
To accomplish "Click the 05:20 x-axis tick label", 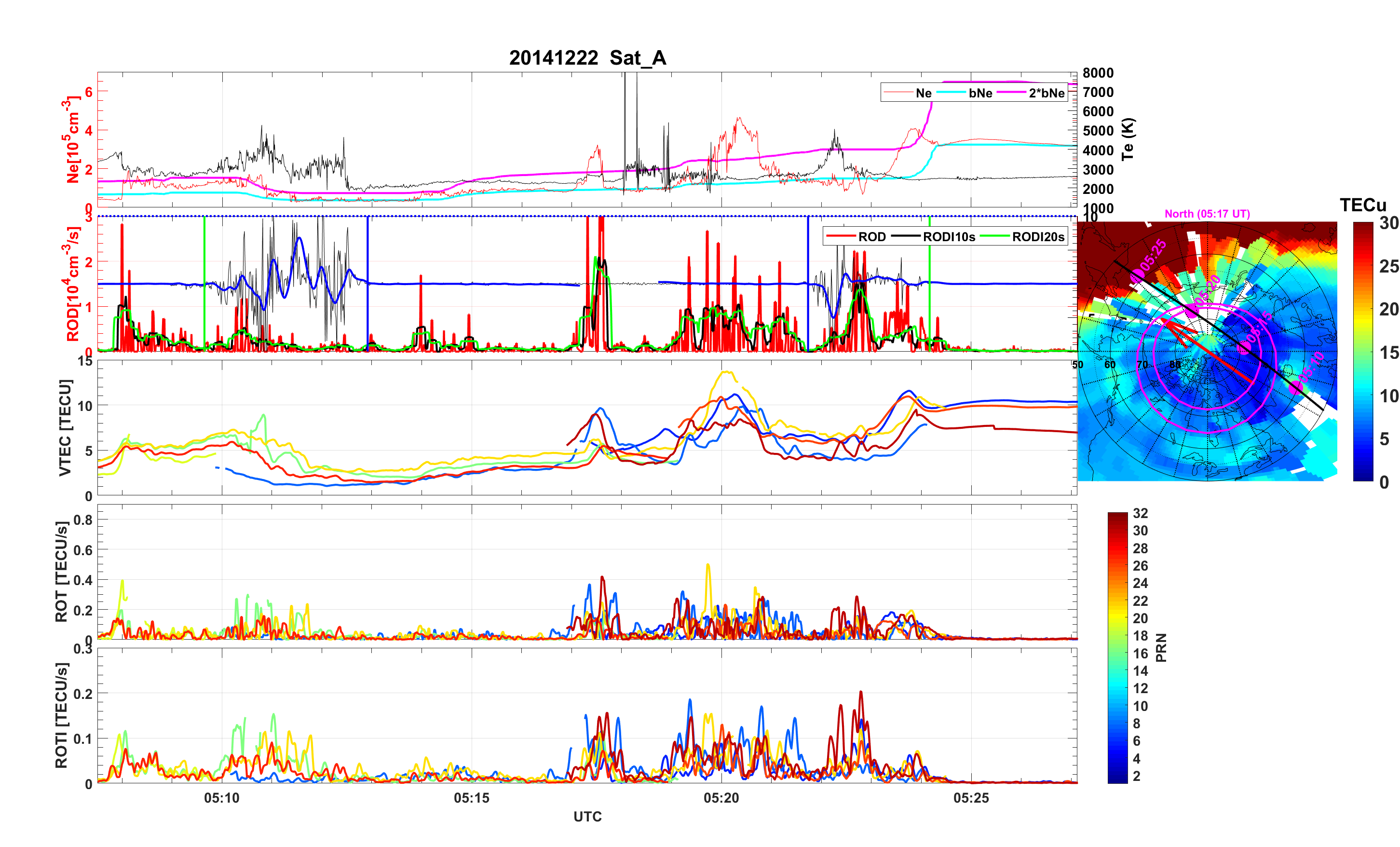I will pyautogui.click(x=721, y=798).
